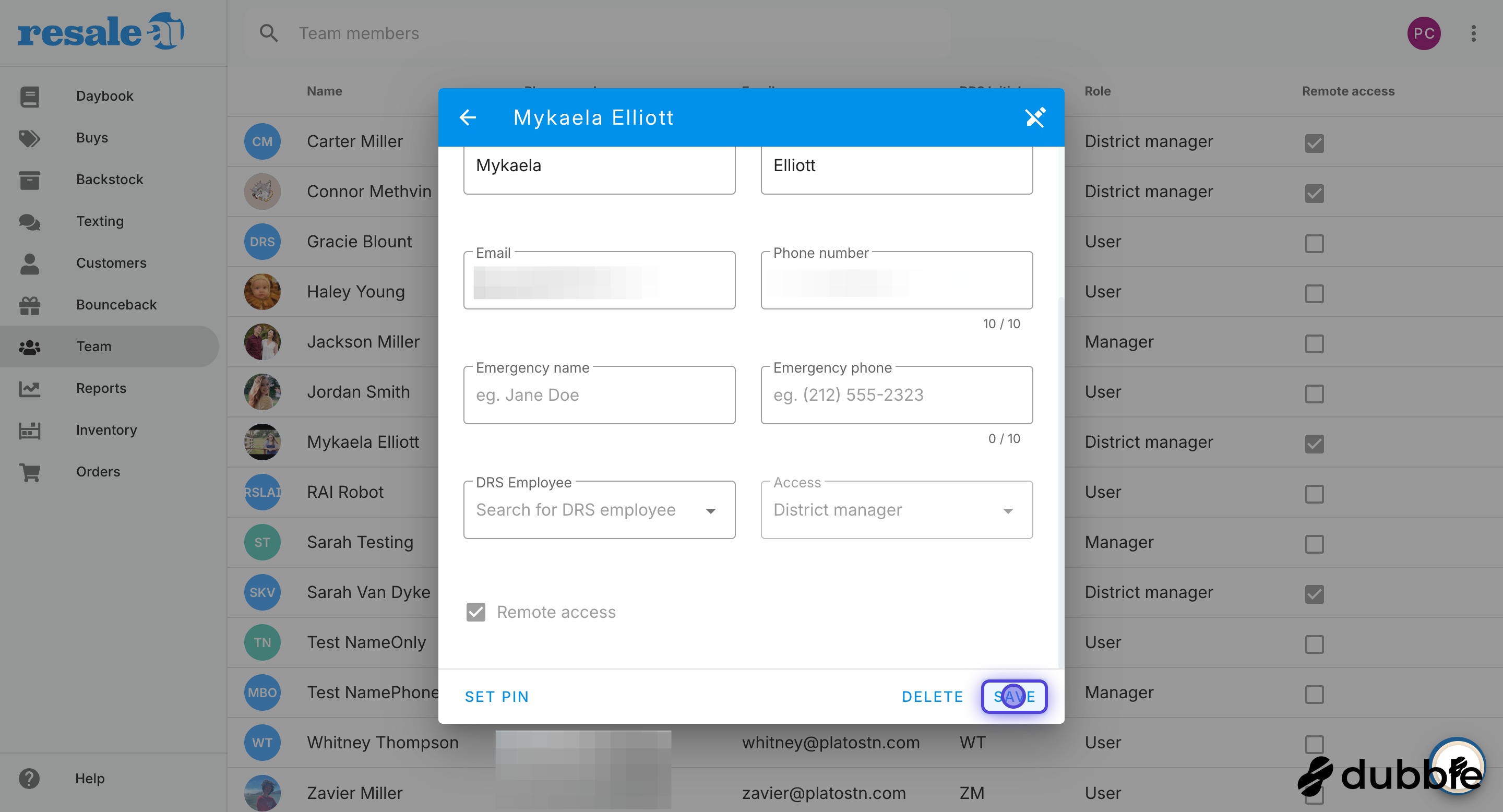The image size is (1503, 812).
Task: Click the Inventory shelf icon
Action: tap(29, 431)
